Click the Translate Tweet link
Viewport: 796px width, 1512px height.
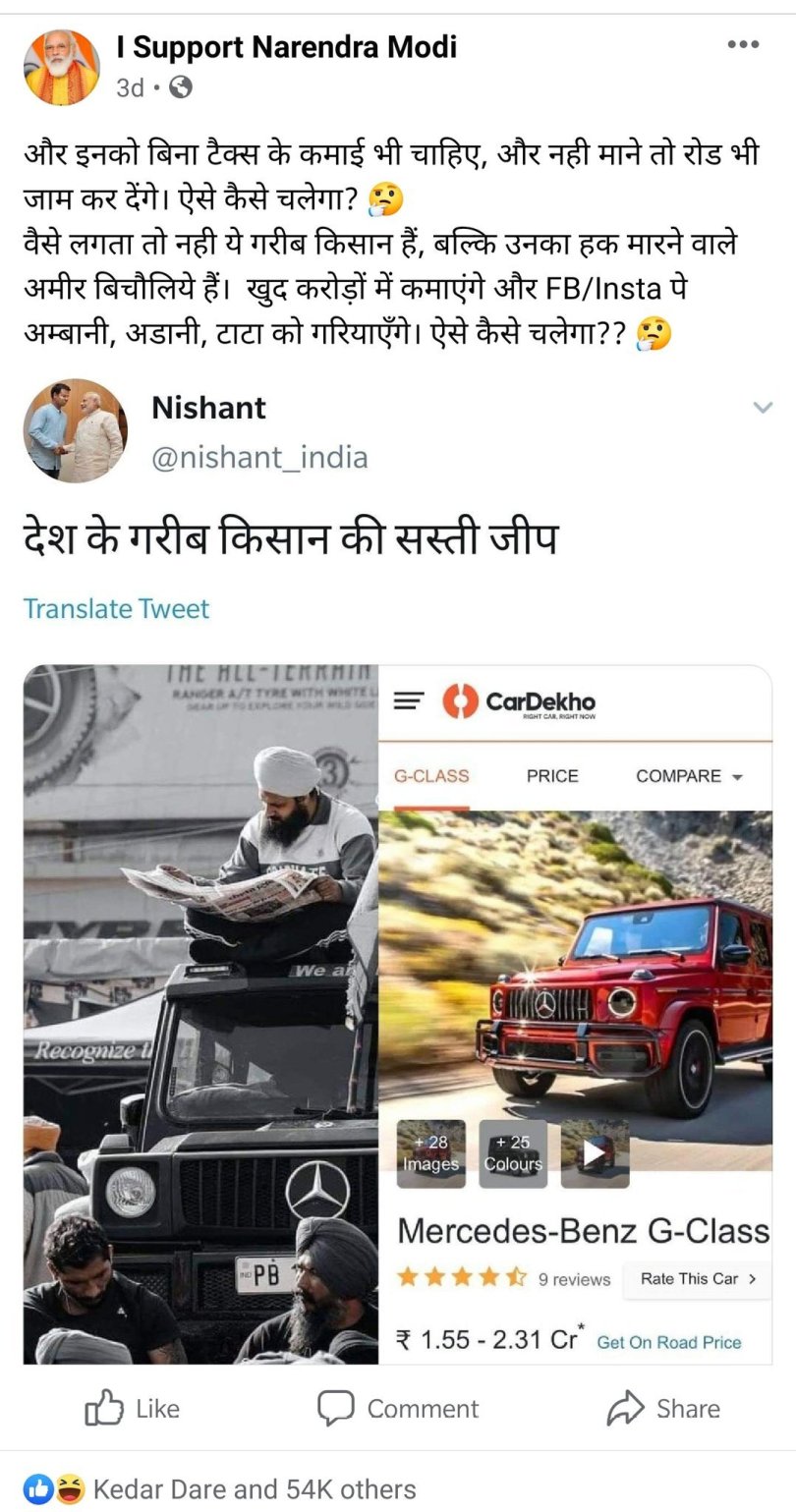116,609
